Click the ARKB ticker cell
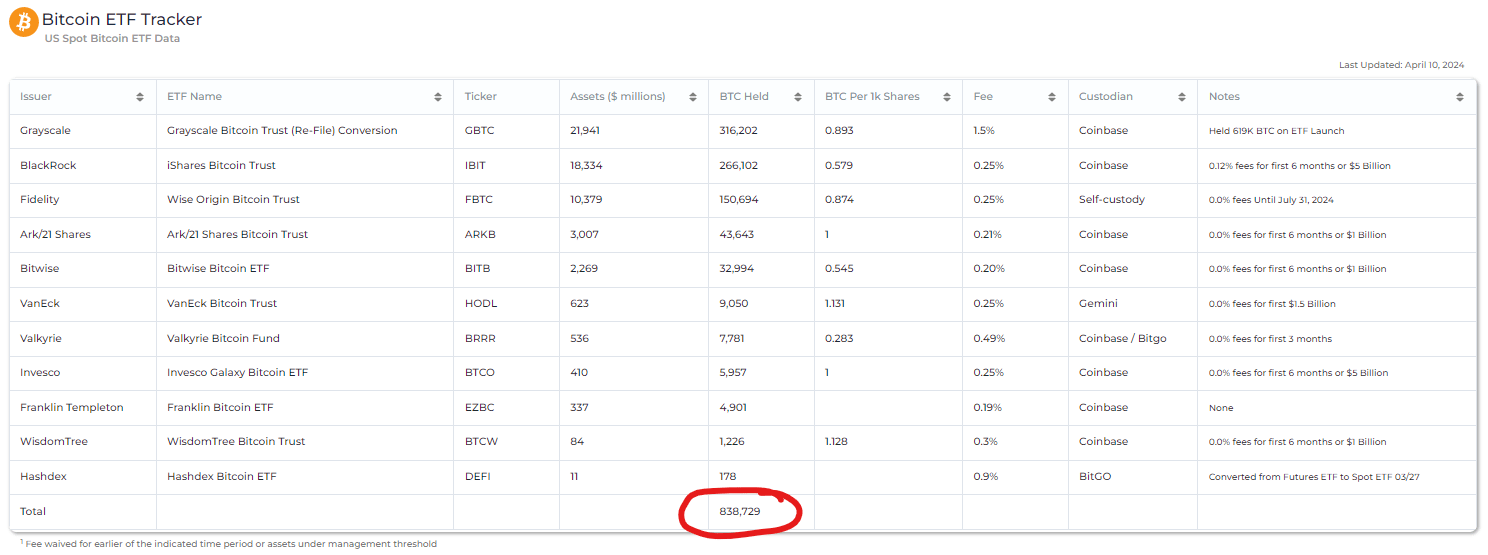Viewport: 1488px width, 555px height. (480, 234)
